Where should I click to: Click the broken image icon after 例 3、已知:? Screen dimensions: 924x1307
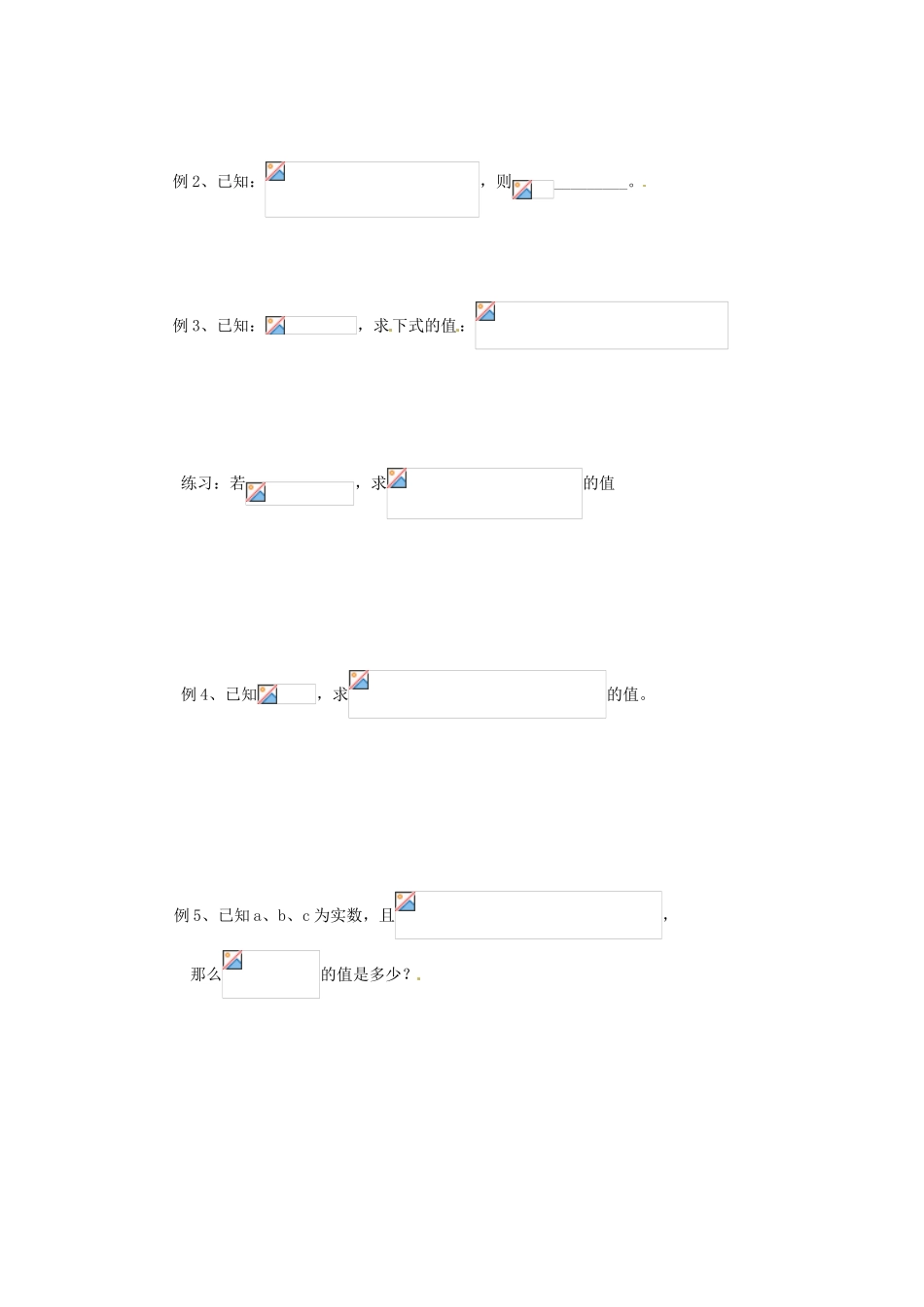(x=276, y=326)
